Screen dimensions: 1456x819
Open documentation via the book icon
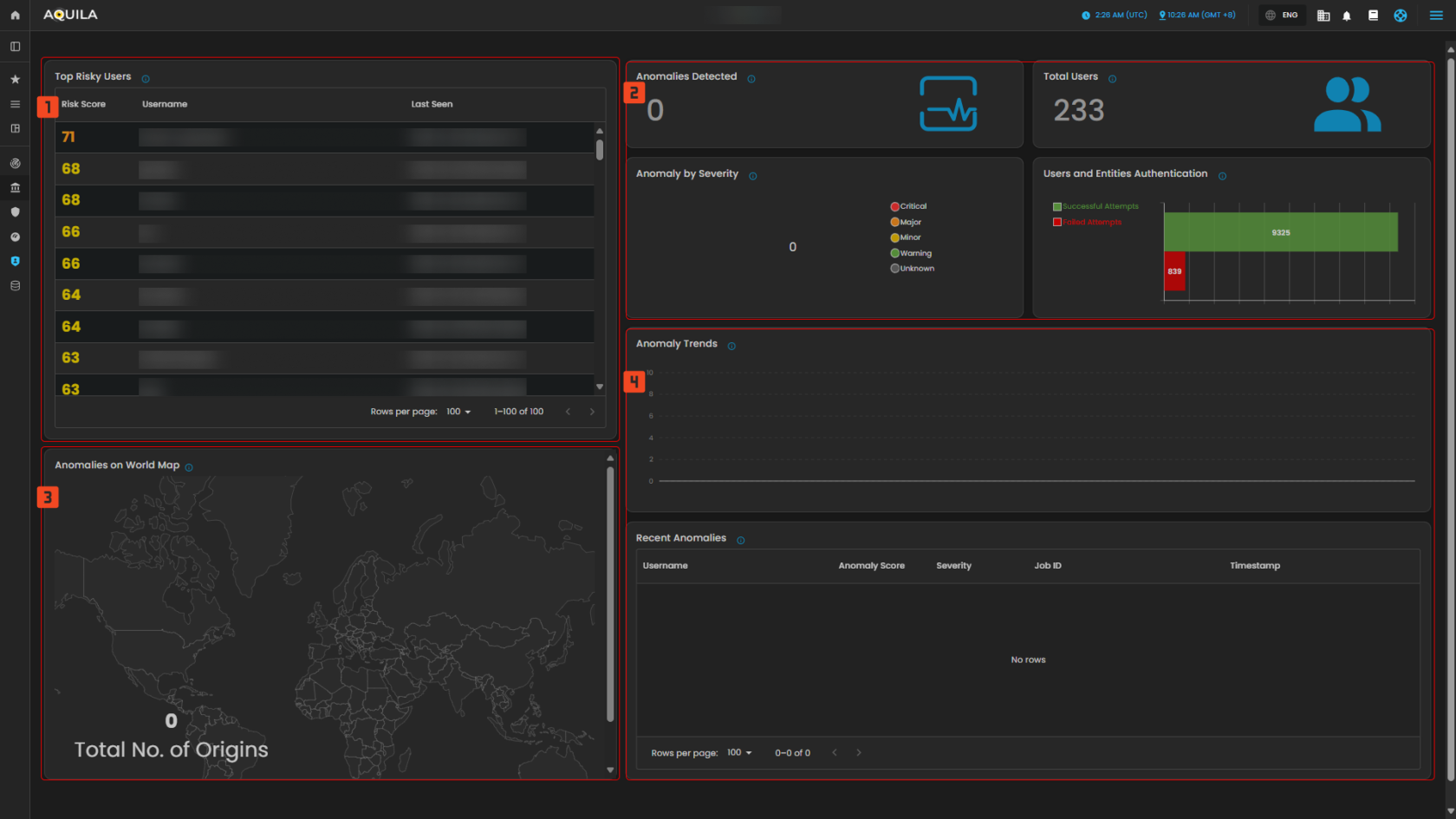1373,15
